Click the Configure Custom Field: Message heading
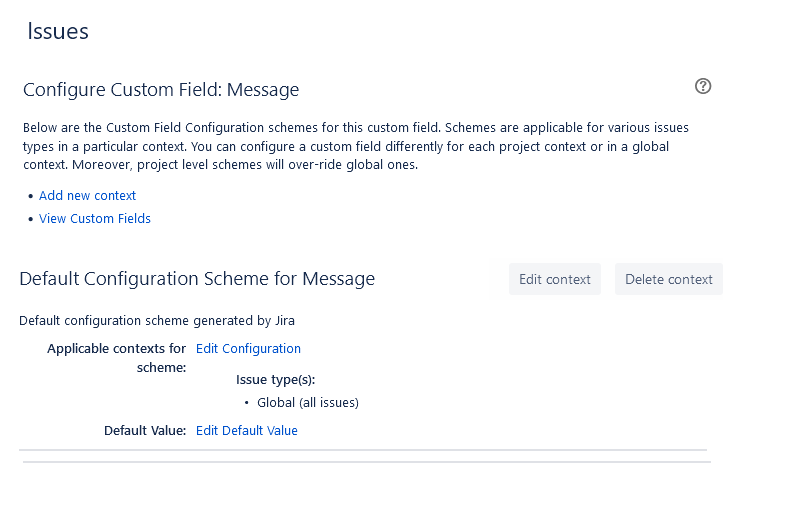The width and height of the screenshot is (795, 513). click(x=161, y=90)
